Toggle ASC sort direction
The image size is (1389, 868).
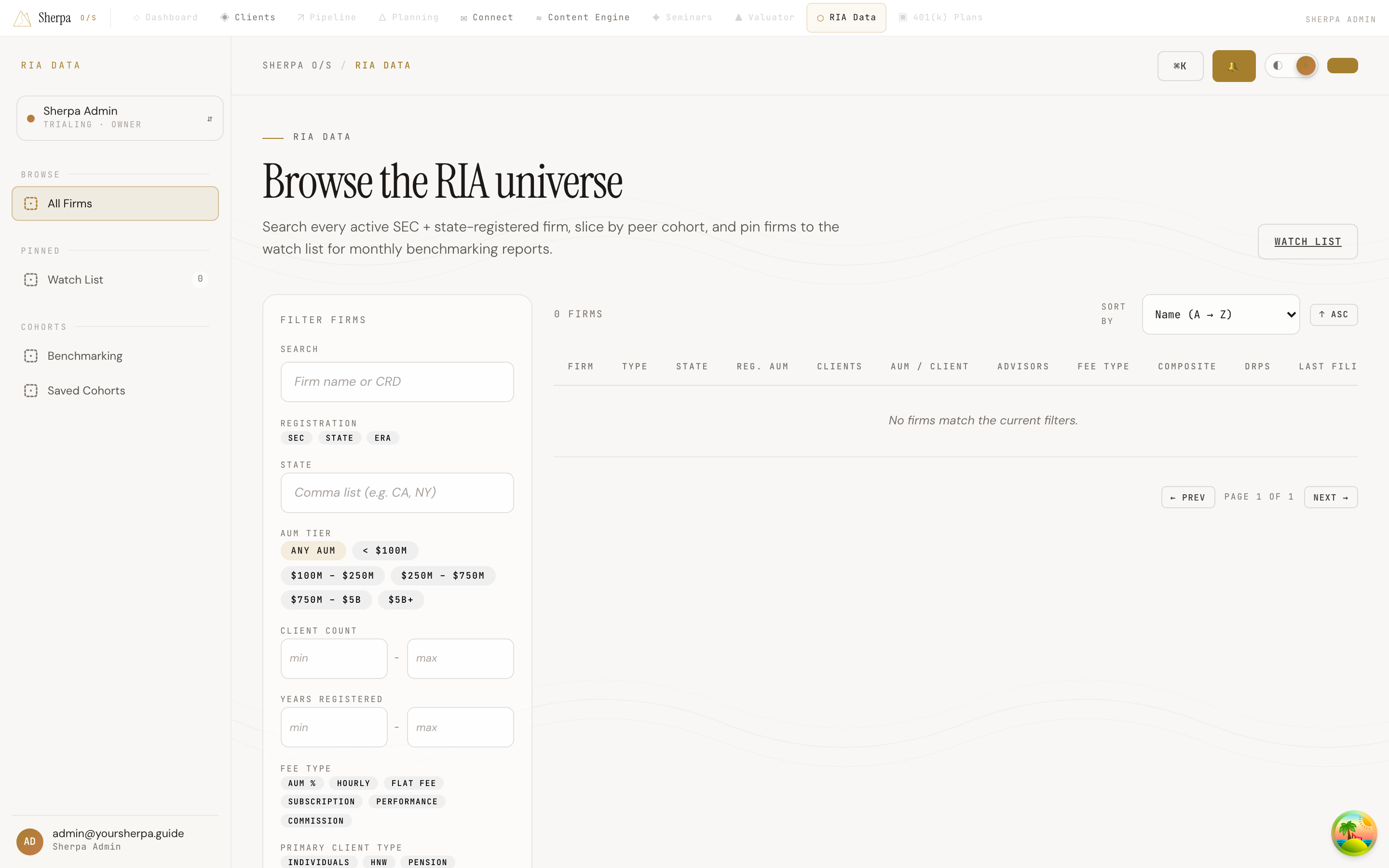1334,314
